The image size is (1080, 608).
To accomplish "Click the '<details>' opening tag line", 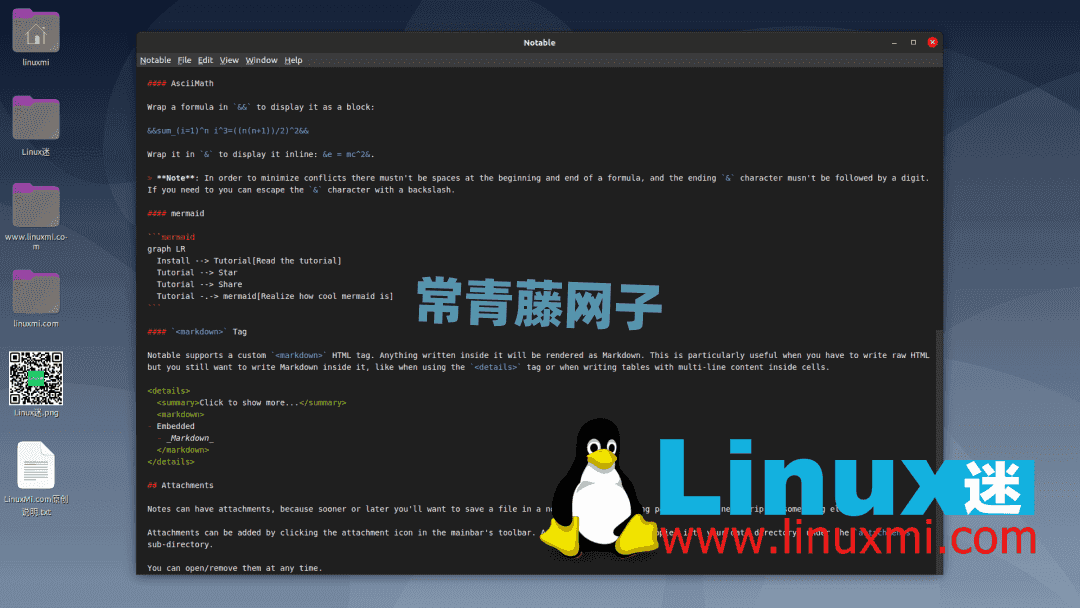I will 168,391.
